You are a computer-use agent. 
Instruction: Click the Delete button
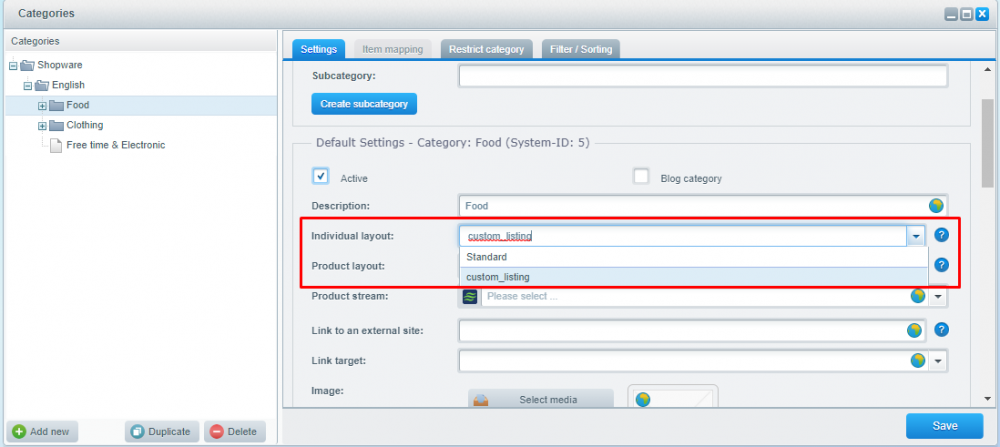pos(235,432)
